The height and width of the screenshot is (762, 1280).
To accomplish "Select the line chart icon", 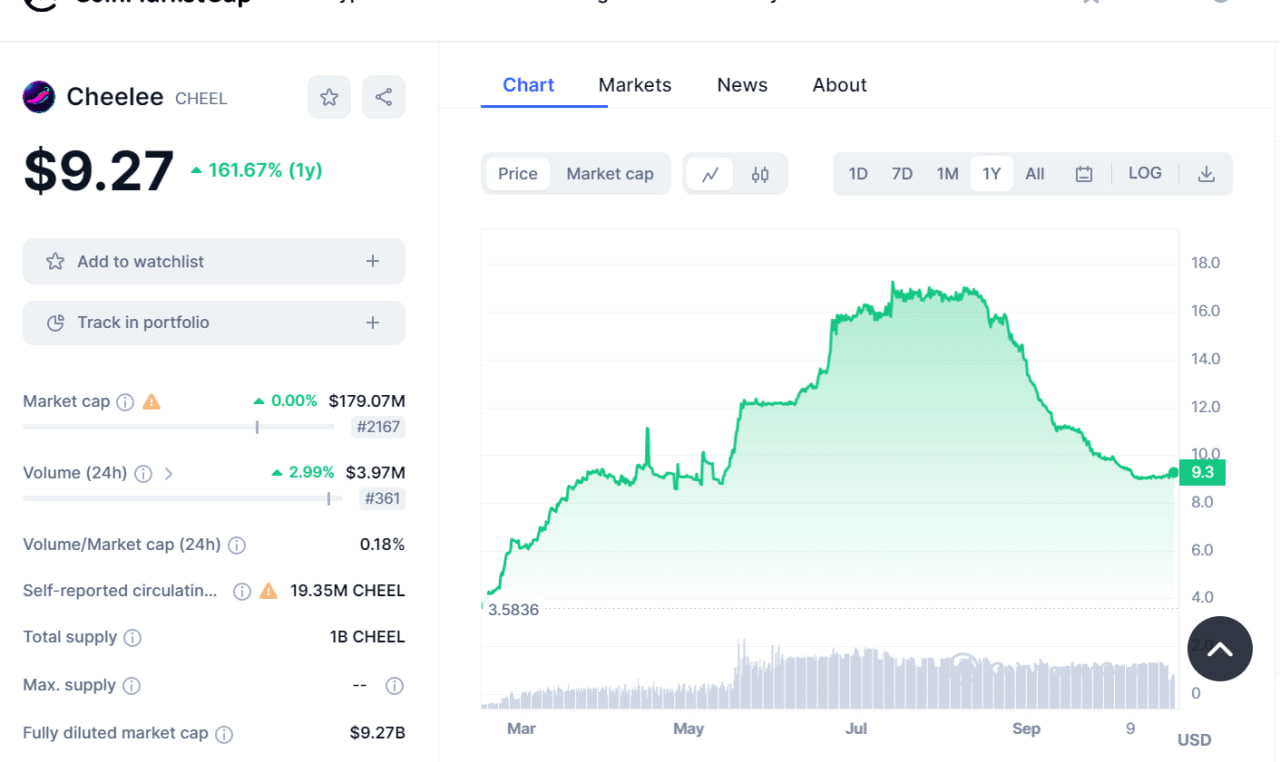I will [x=711, y=173].
